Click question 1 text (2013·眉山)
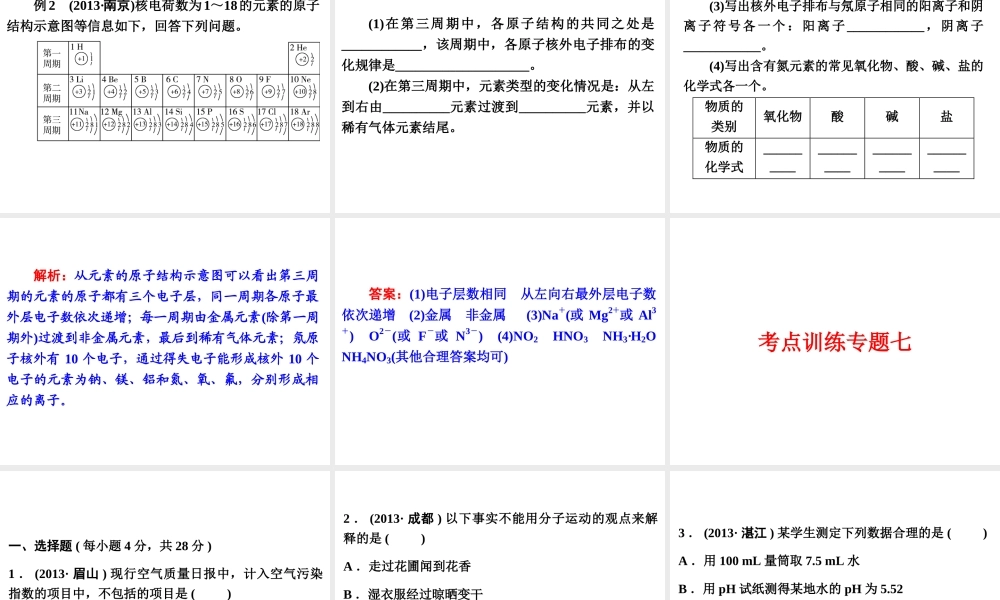This screenshot has width=1000, height=600. (x=165, y=583)
